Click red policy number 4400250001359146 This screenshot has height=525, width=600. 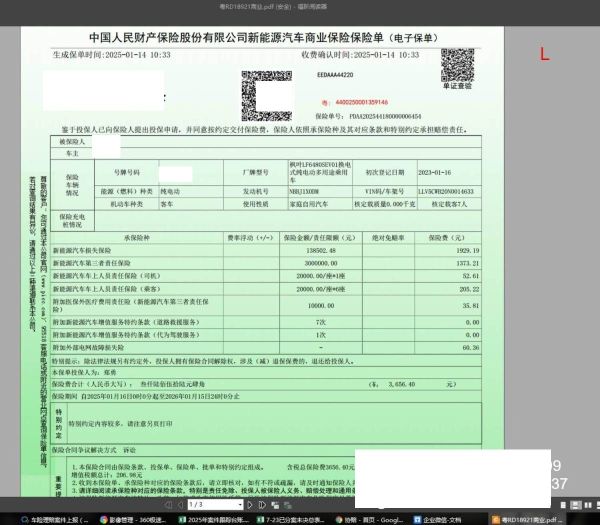[362, 102]
